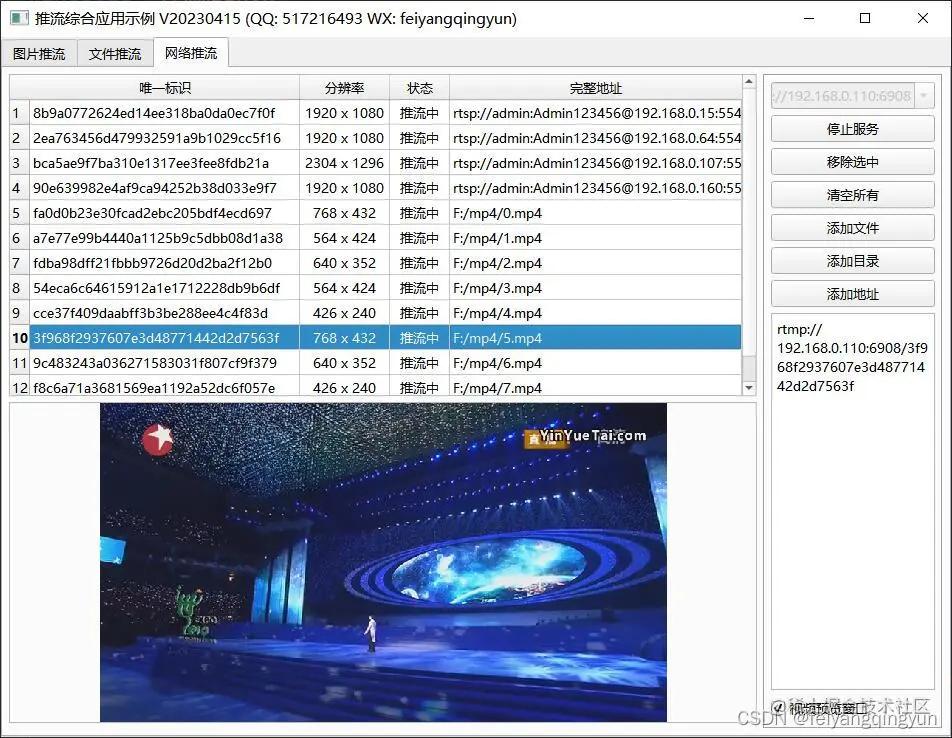Open the server address dropdown arrow
Image resolution: width=952 pixels, height=738 pixels.
click(x=923, y=95)
